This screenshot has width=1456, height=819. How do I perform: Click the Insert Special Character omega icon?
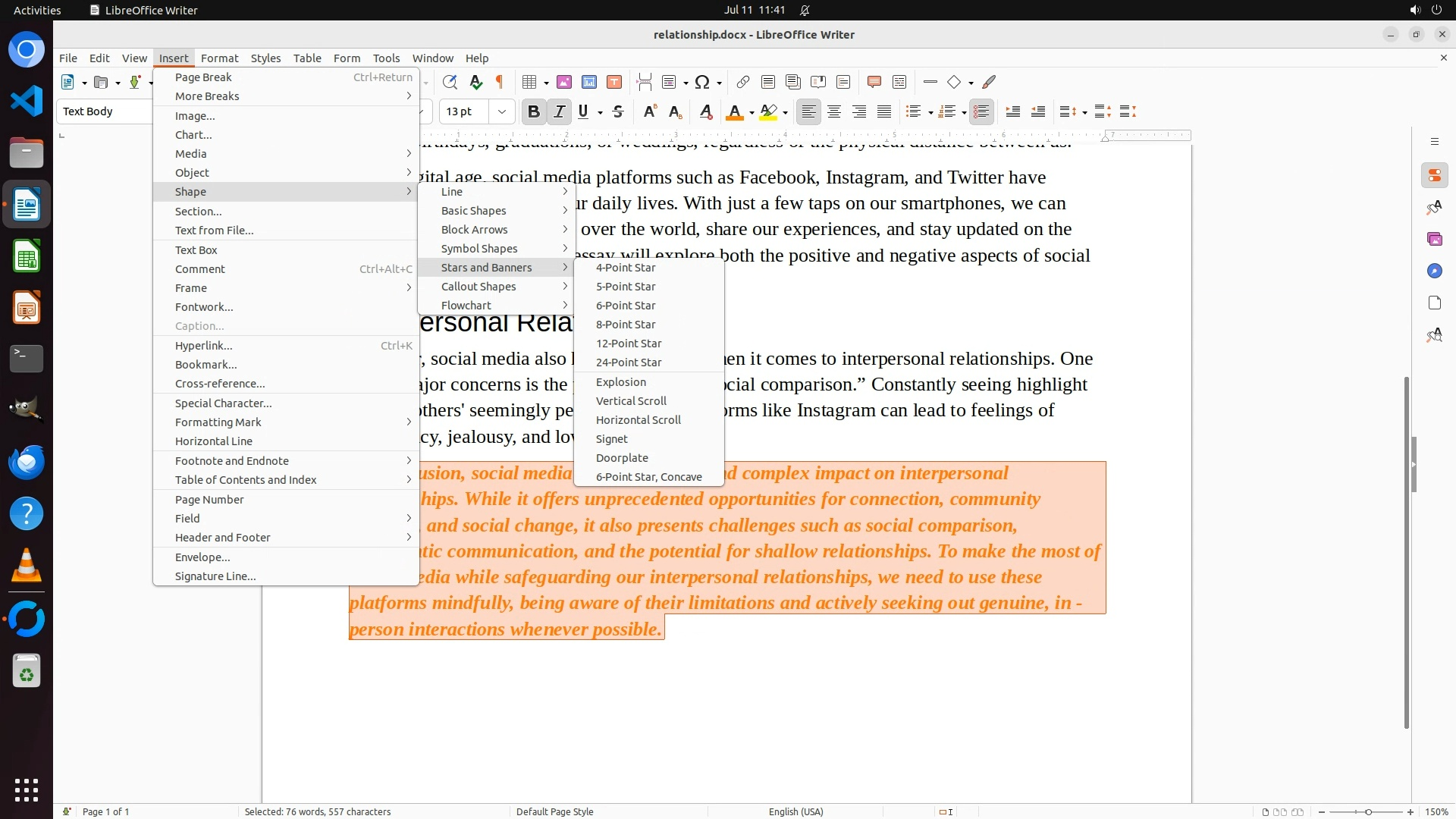click(702, 82)
